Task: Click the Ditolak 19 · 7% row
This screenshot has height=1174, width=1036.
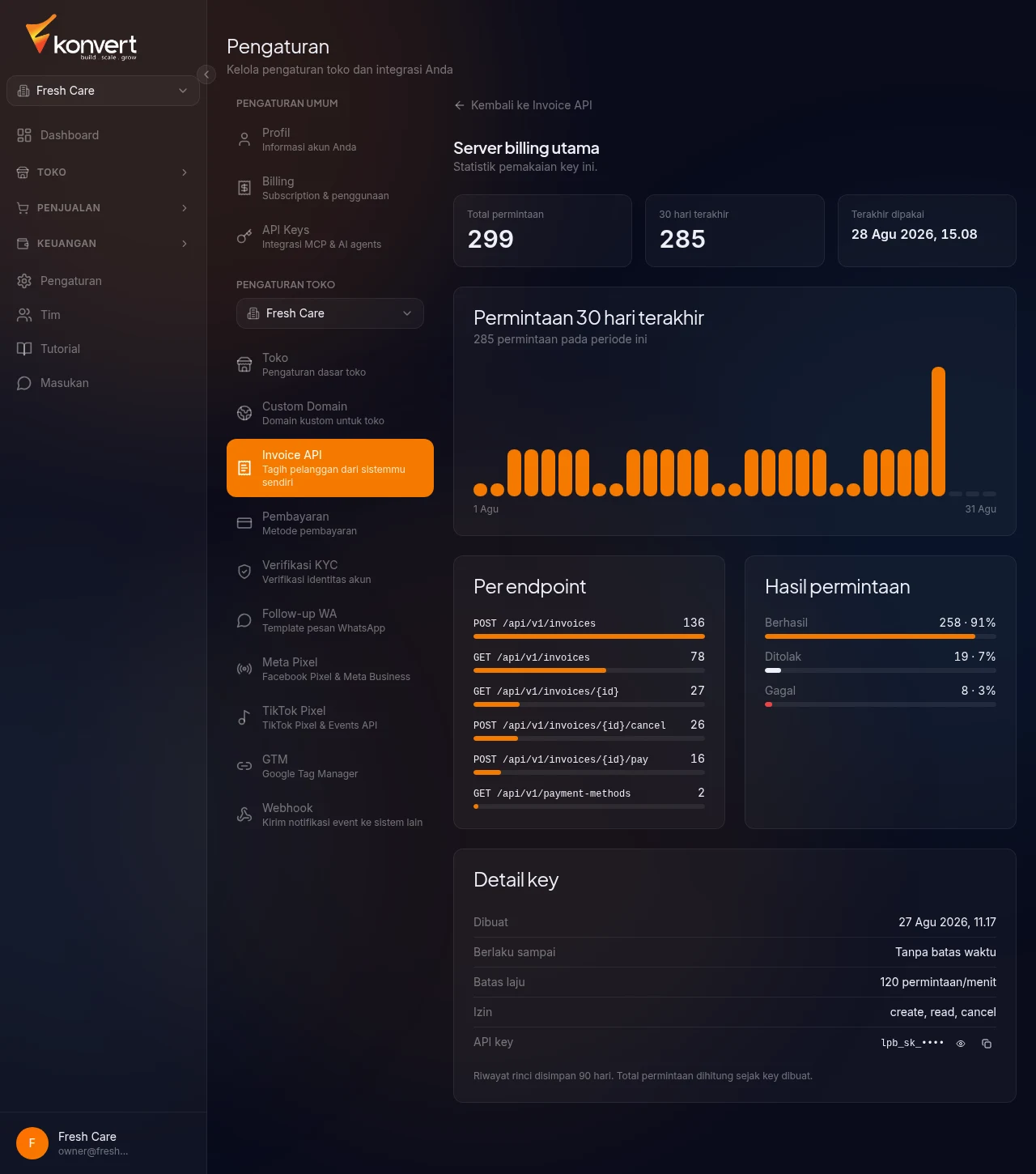Action: (x=881, y=661)
